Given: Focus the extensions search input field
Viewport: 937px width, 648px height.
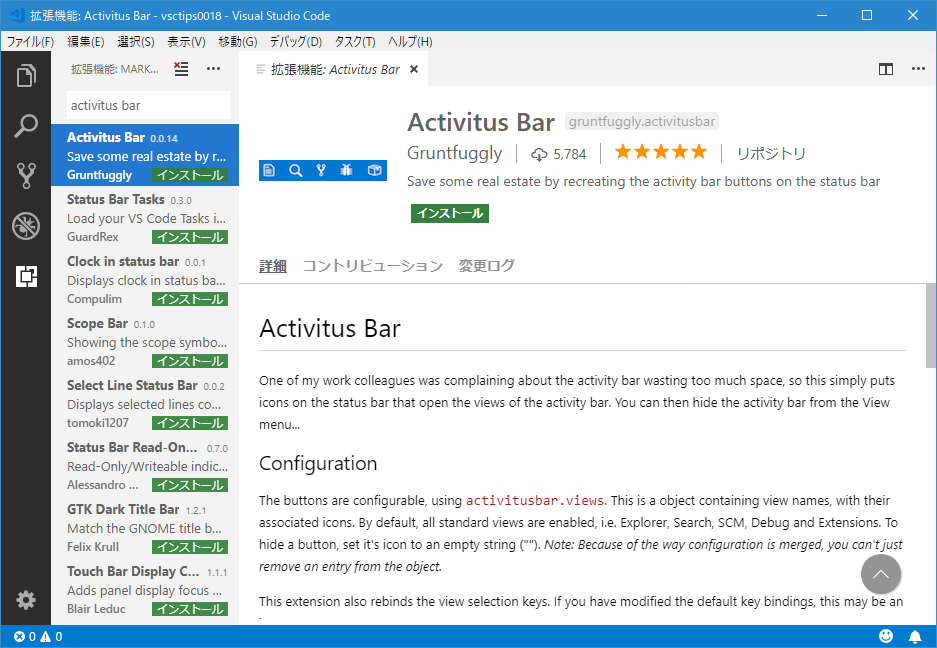Looking at the screenshot, I should [148, 105].
